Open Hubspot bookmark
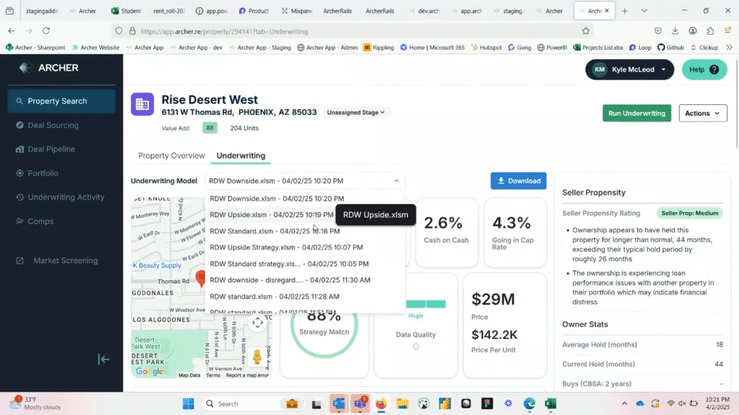Viewport: 739px width, 415px height. (x=486, y=48)
